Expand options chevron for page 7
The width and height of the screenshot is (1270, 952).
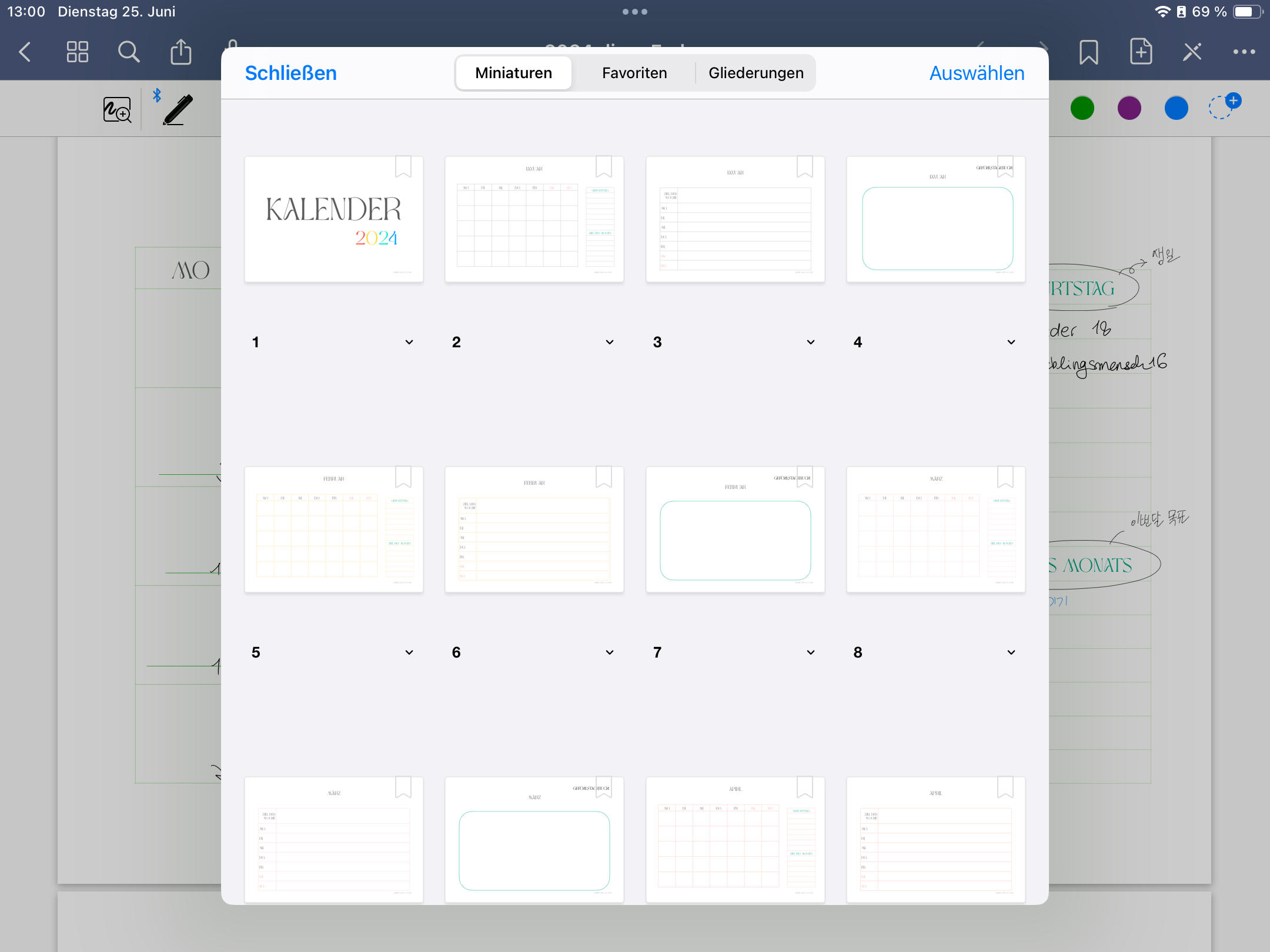tap(811, 652)
